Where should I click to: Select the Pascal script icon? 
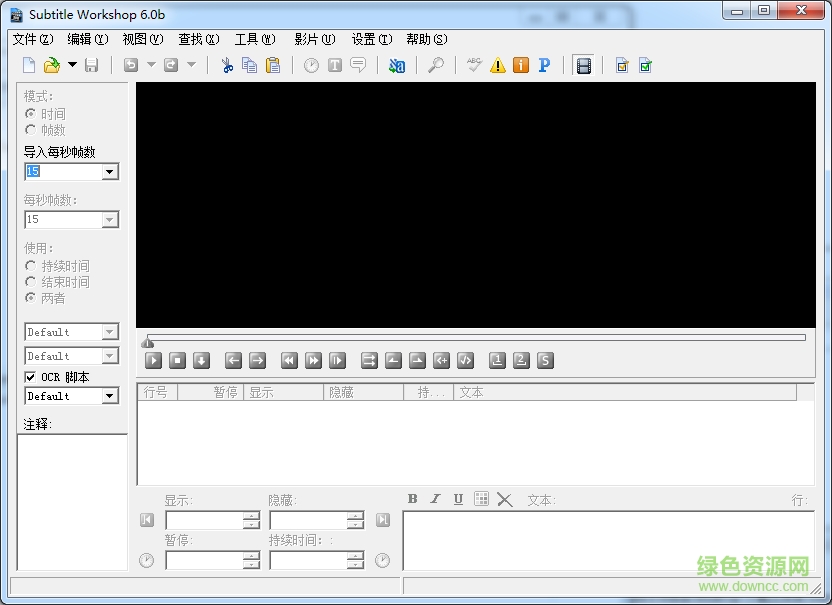pos(544,65)
